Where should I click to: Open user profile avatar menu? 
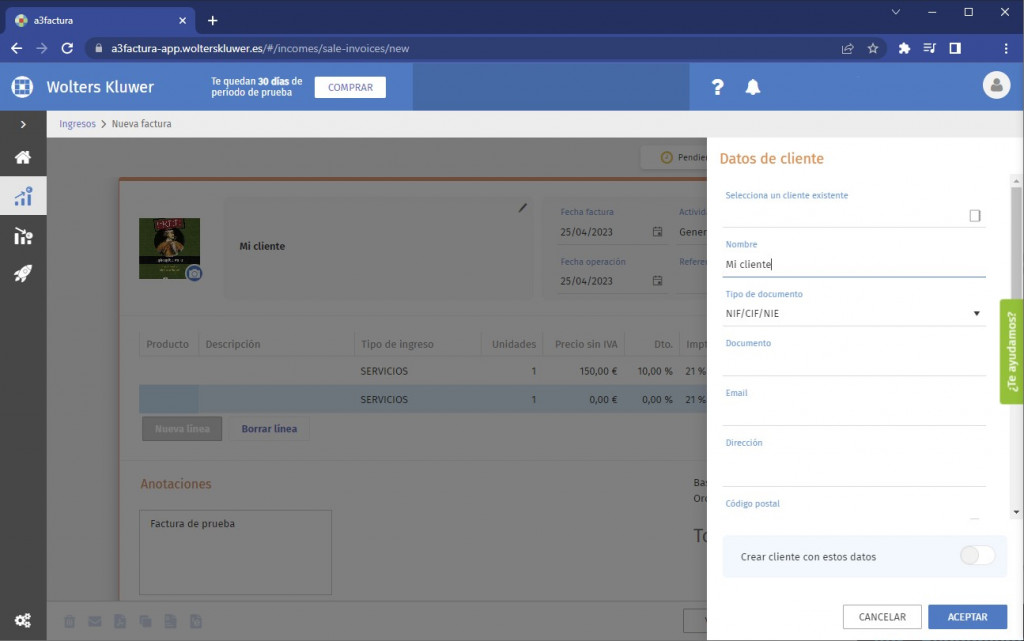point(996,86)
